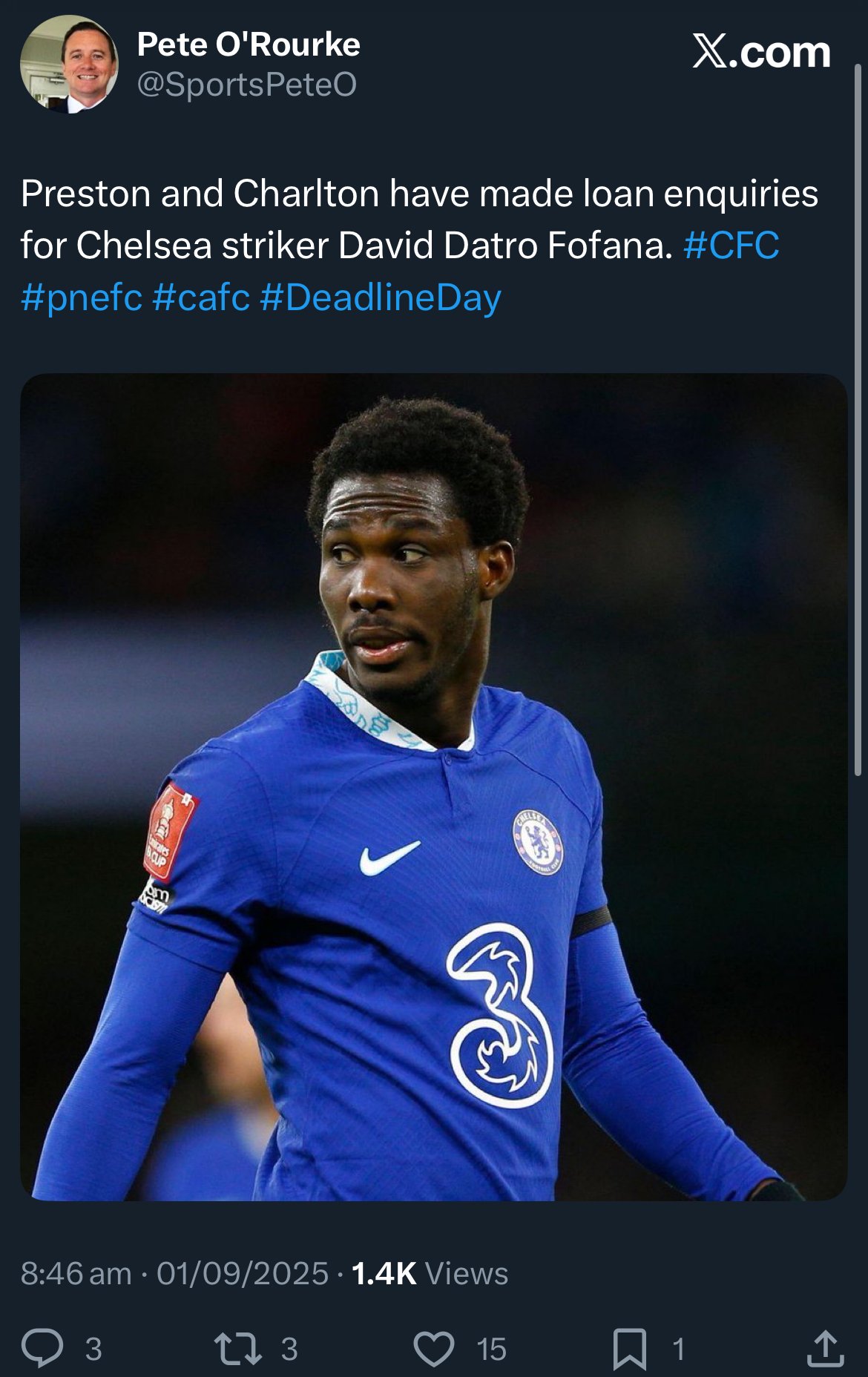Open the @SportsPeteO handle
This screenshot has height=1377, width=868.
point(247,85)
